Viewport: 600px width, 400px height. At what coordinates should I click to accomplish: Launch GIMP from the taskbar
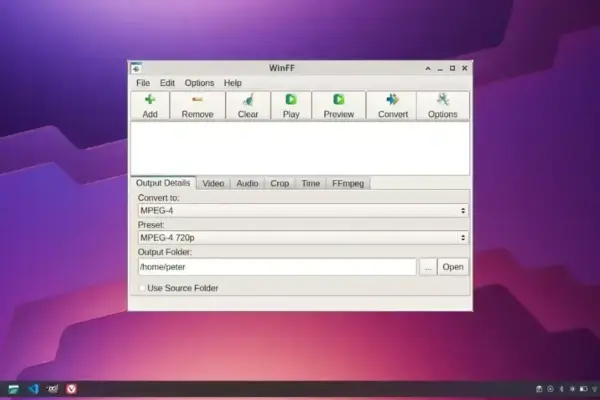pyautogui.click(x=52, y=389)
